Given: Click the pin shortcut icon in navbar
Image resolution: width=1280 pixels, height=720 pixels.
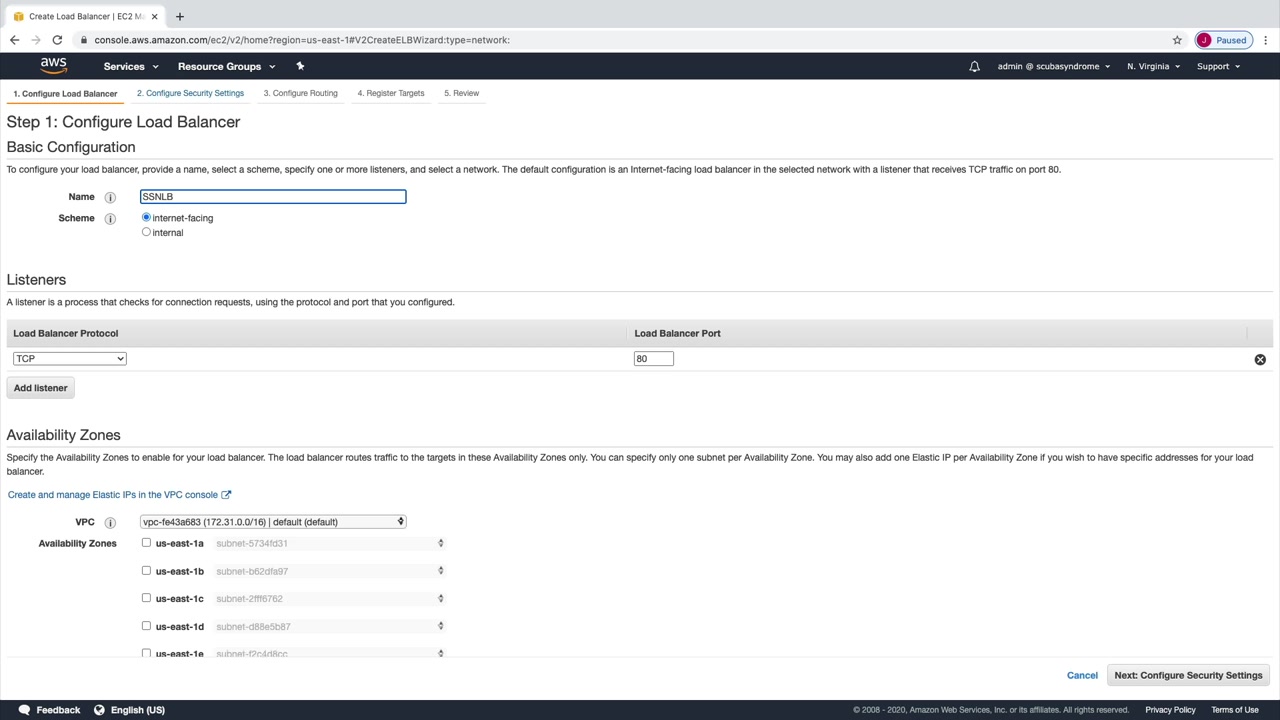Looking at the screenshot, I should [x=300, y=66].
